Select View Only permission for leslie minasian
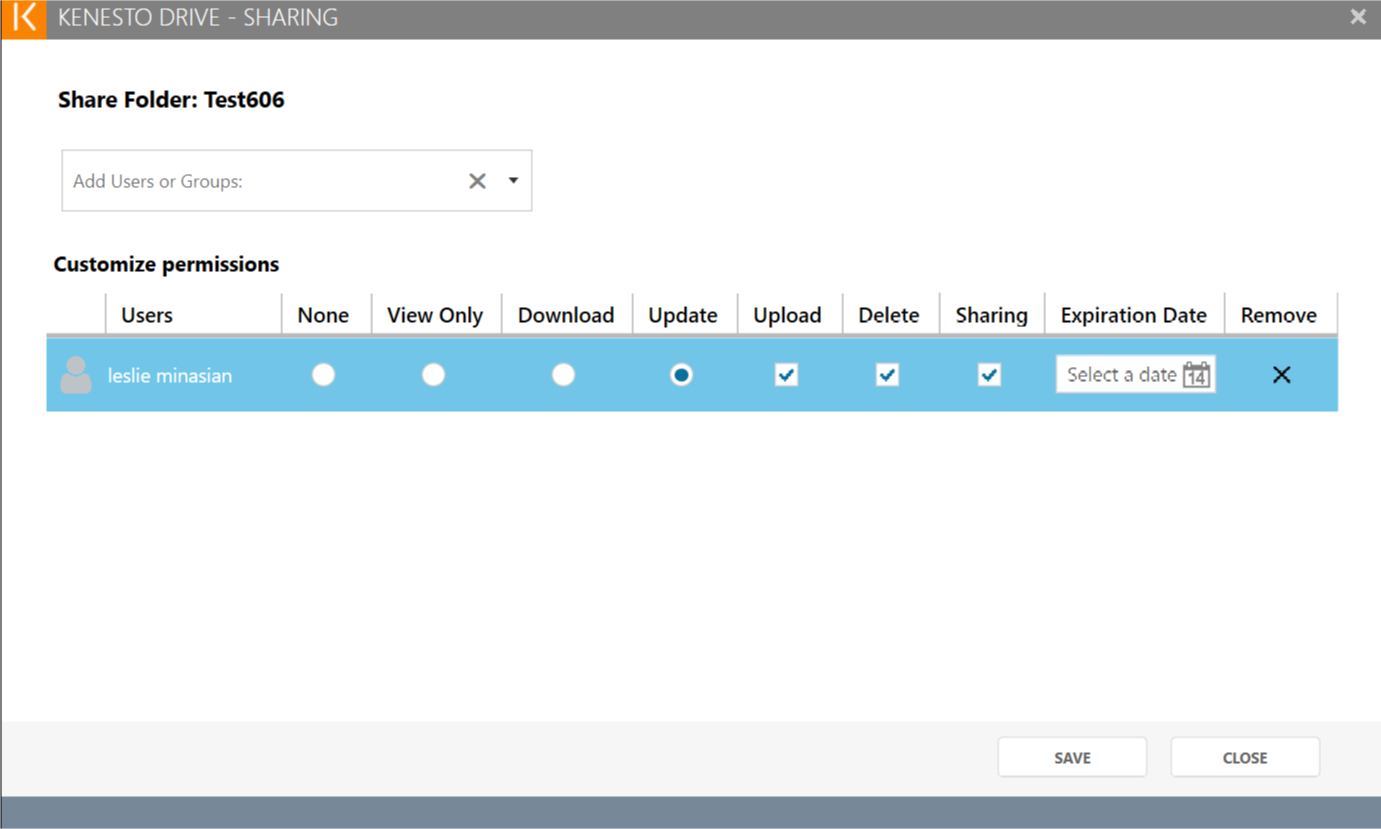Screen dimensions: 1381x829 pyautogui.click(x=433, y=374)
